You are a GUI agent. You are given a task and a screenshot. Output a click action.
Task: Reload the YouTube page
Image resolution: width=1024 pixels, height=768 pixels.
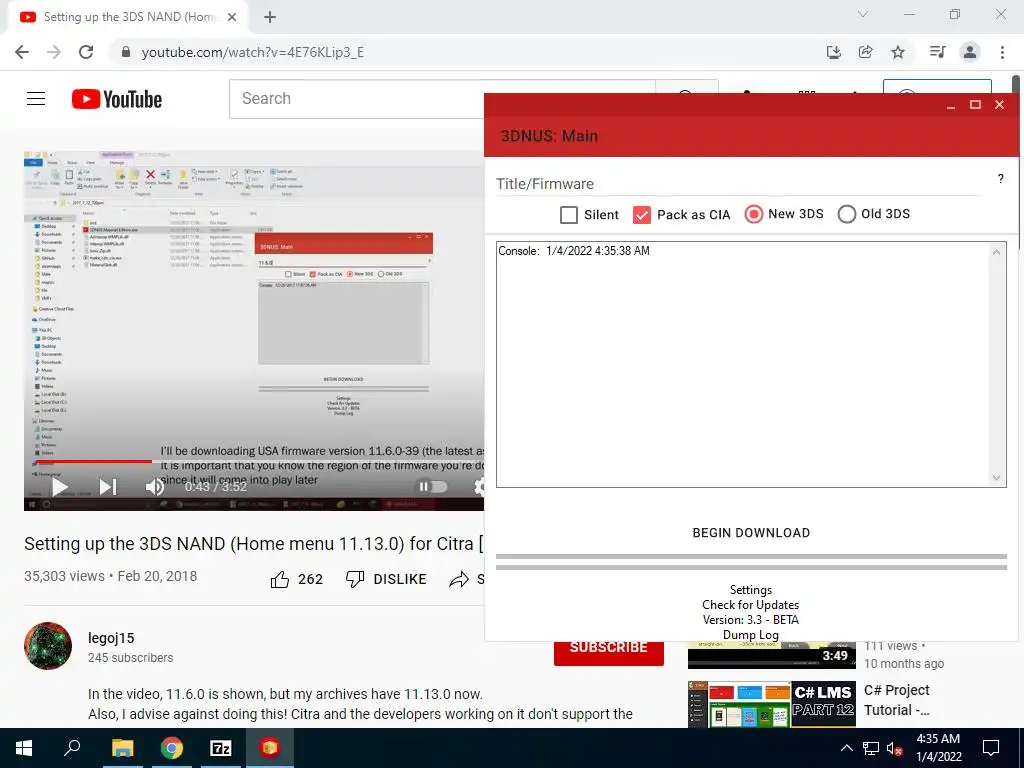click(86, 52)
